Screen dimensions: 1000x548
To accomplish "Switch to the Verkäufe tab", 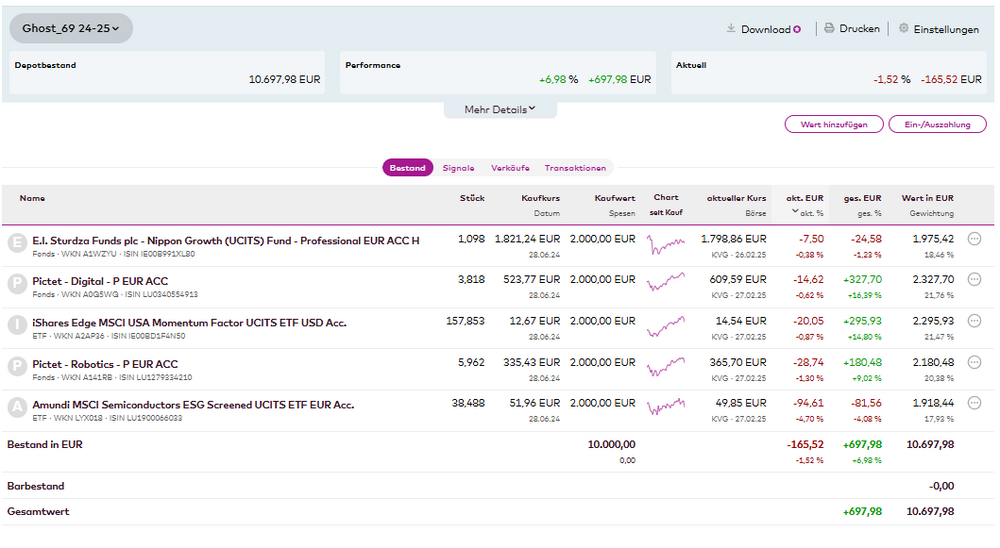I will click(510, 168).
